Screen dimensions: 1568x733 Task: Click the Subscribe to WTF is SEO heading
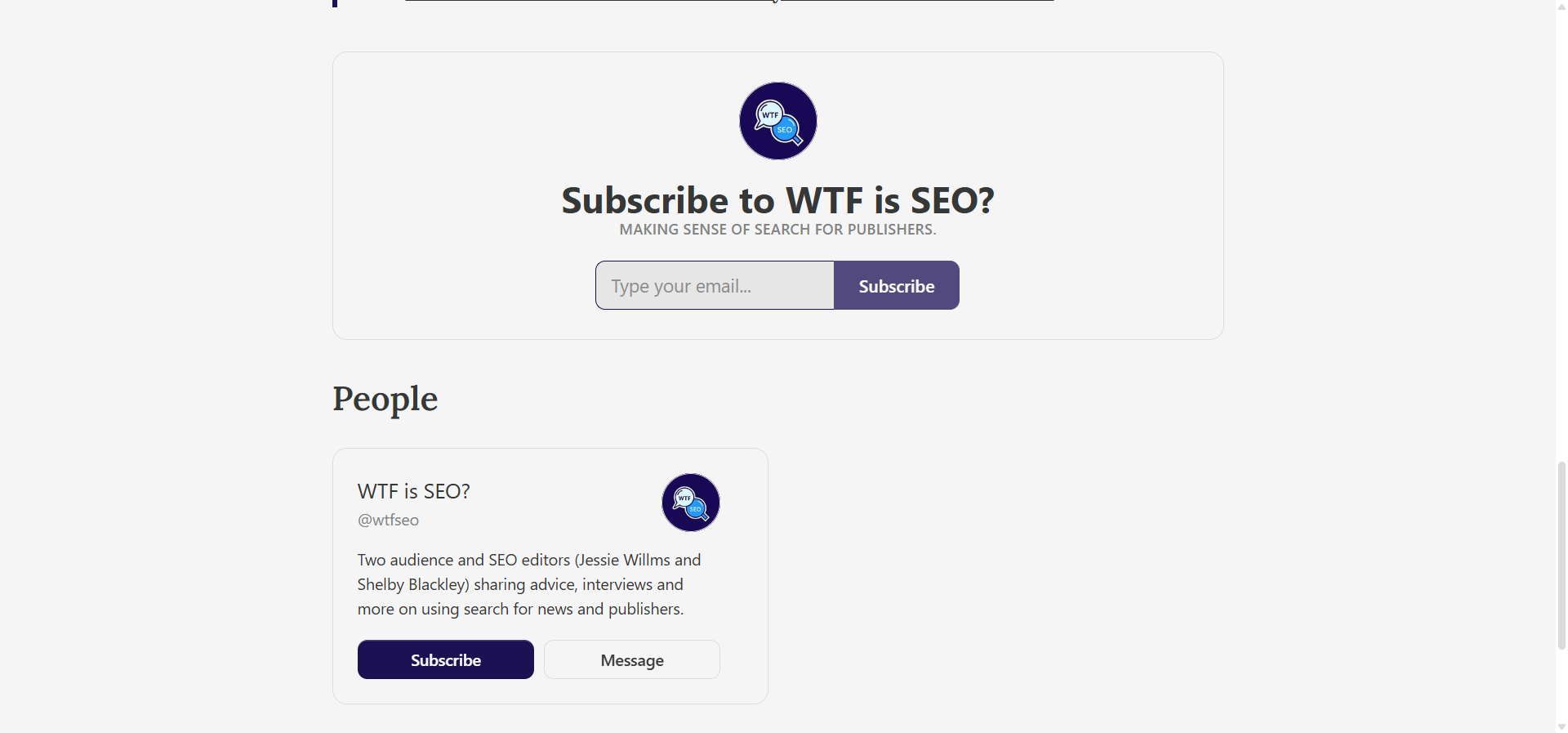coord(777,199)
